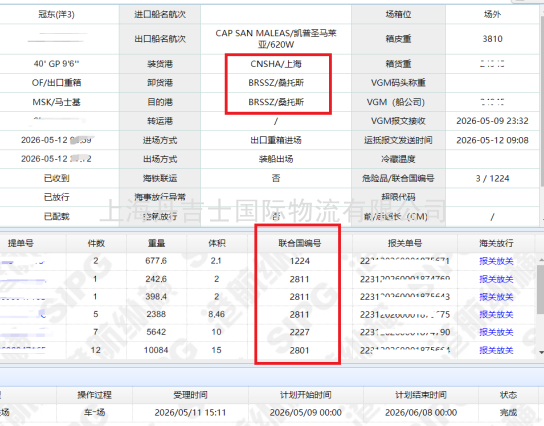544x426 pixels.
Task: Click the 冷藏温度 label cell
Action: click(398, 159)
